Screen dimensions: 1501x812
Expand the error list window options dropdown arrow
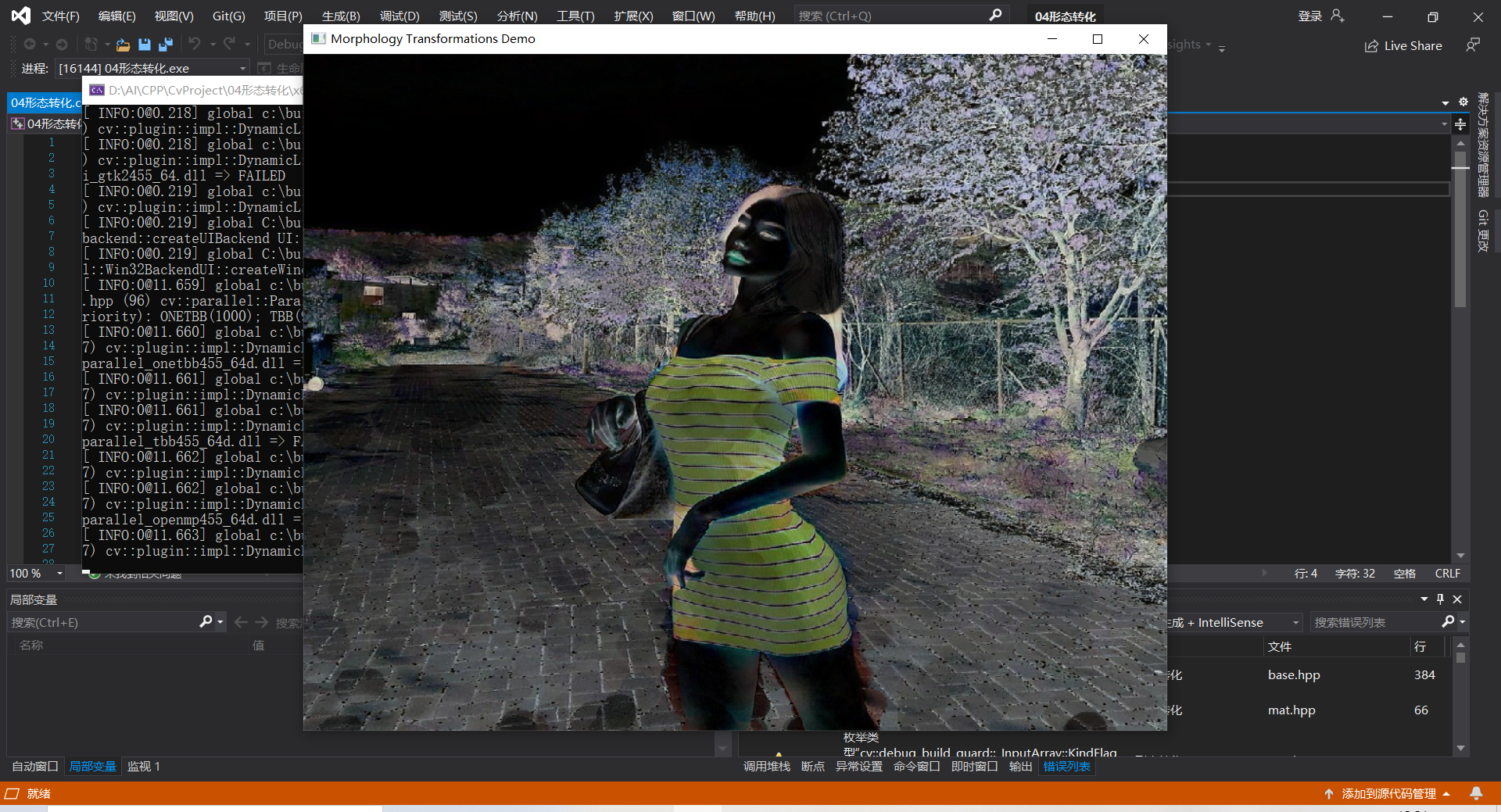[x=1424, y=599]
